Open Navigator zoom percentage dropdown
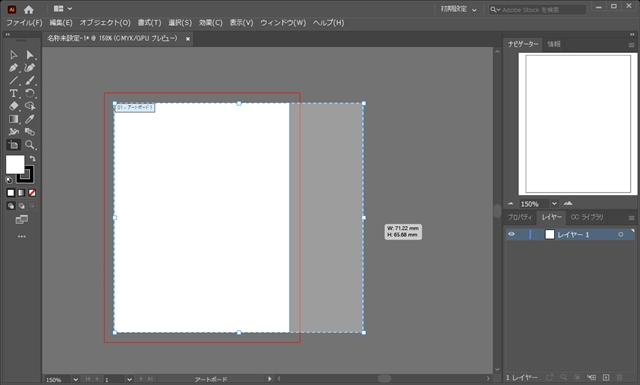The width and height of the screenshot is (640, 385). point(554,203)
